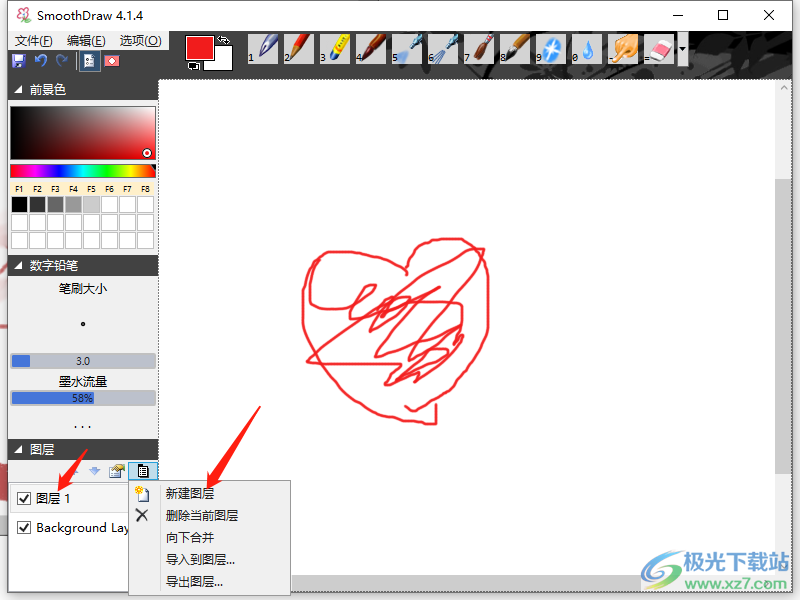Select the fountain pen tool numbered 1
Image resolution: width=800 pixels, height=600 pixels.
[x=263, y=49]
